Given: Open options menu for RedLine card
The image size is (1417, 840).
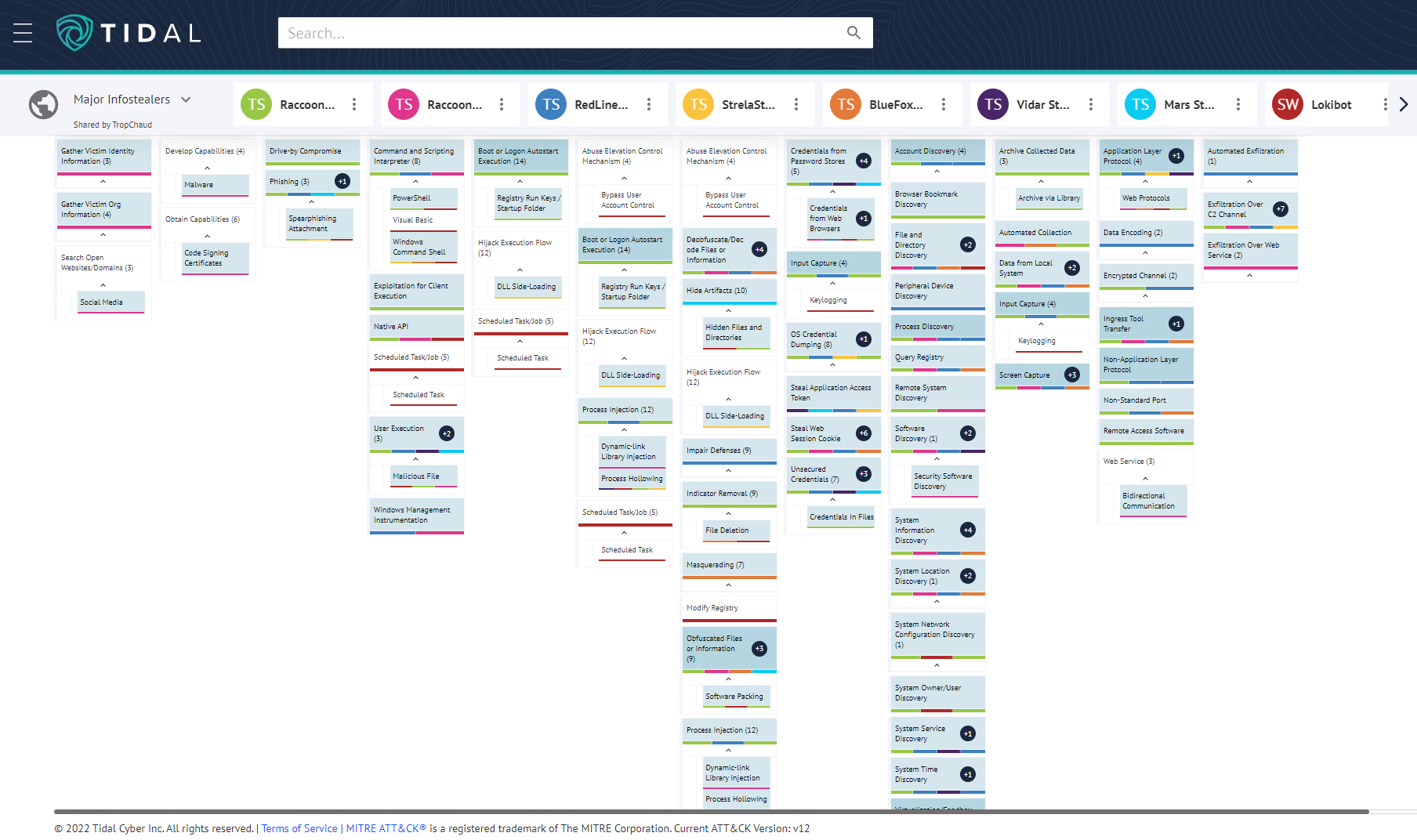Looking at the screenshot, I should coord(649,104).
